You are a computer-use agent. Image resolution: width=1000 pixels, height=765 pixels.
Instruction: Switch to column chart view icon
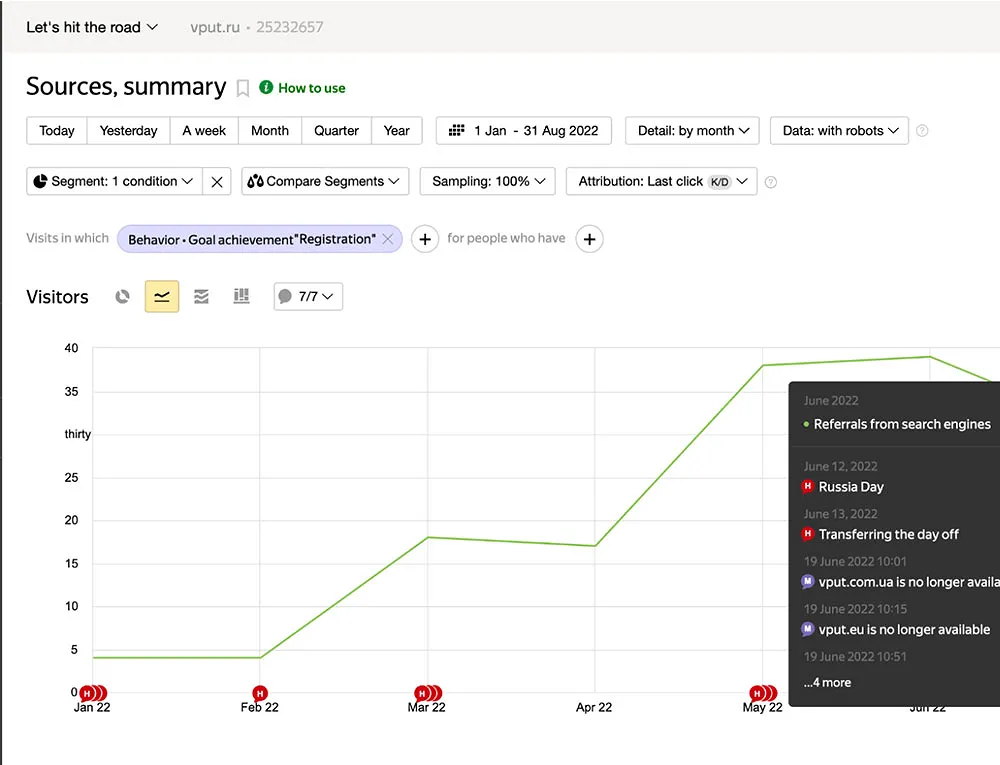241,297
